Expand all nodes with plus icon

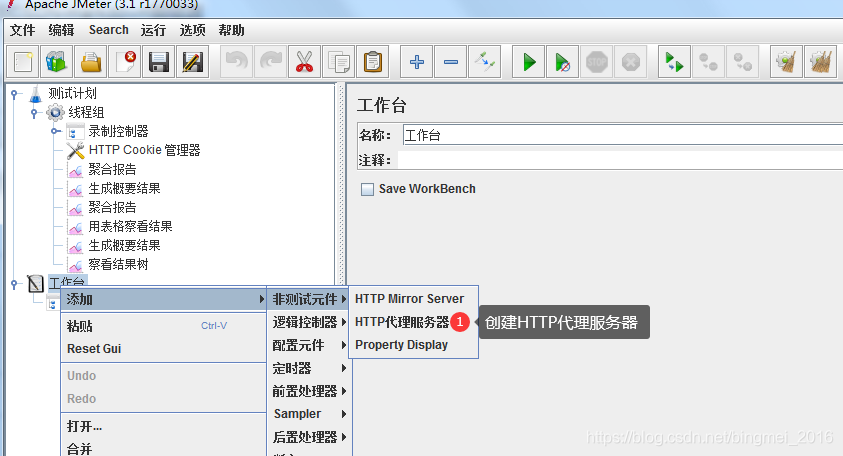click(417, 62)
